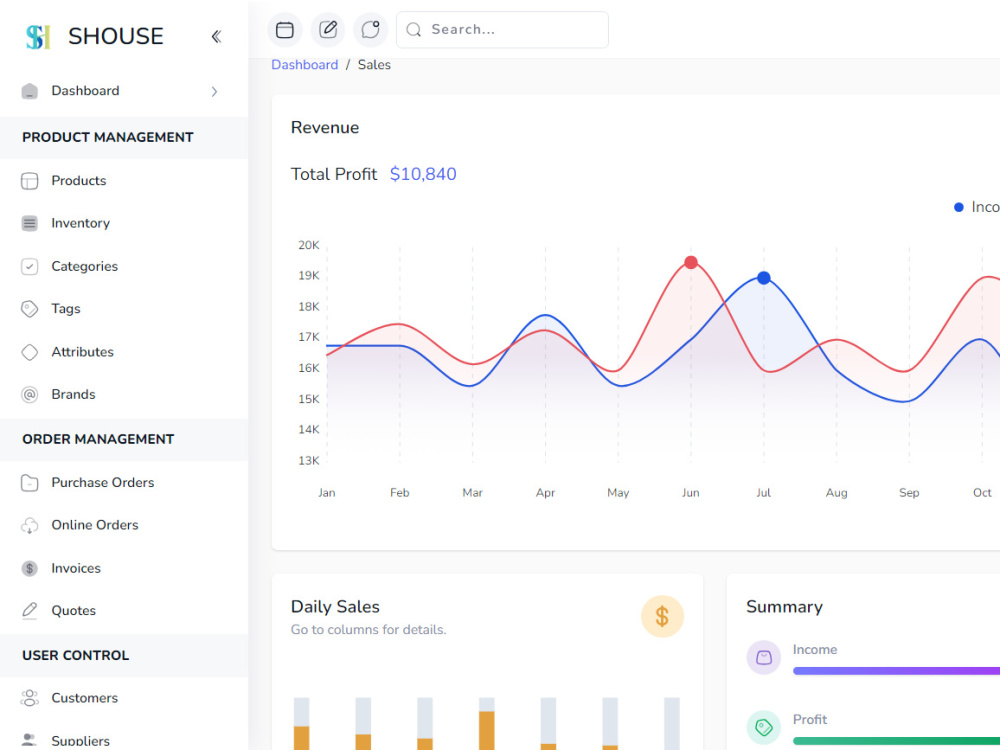1000x750 pixels.
Task: Click the Quotes pencil icon
Action: 29,611
